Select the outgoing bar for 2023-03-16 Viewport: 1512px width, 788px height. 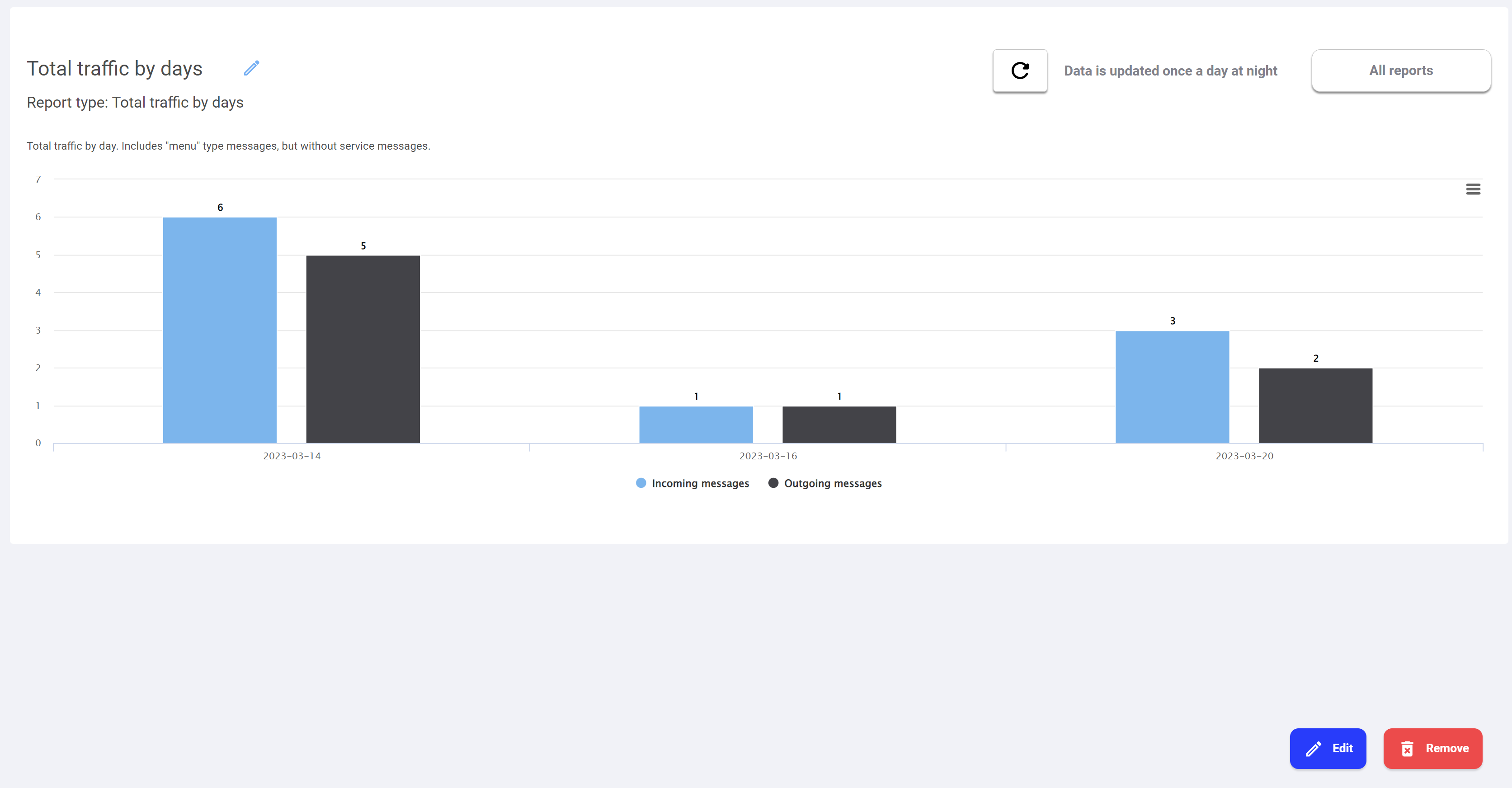pos(839,425)
